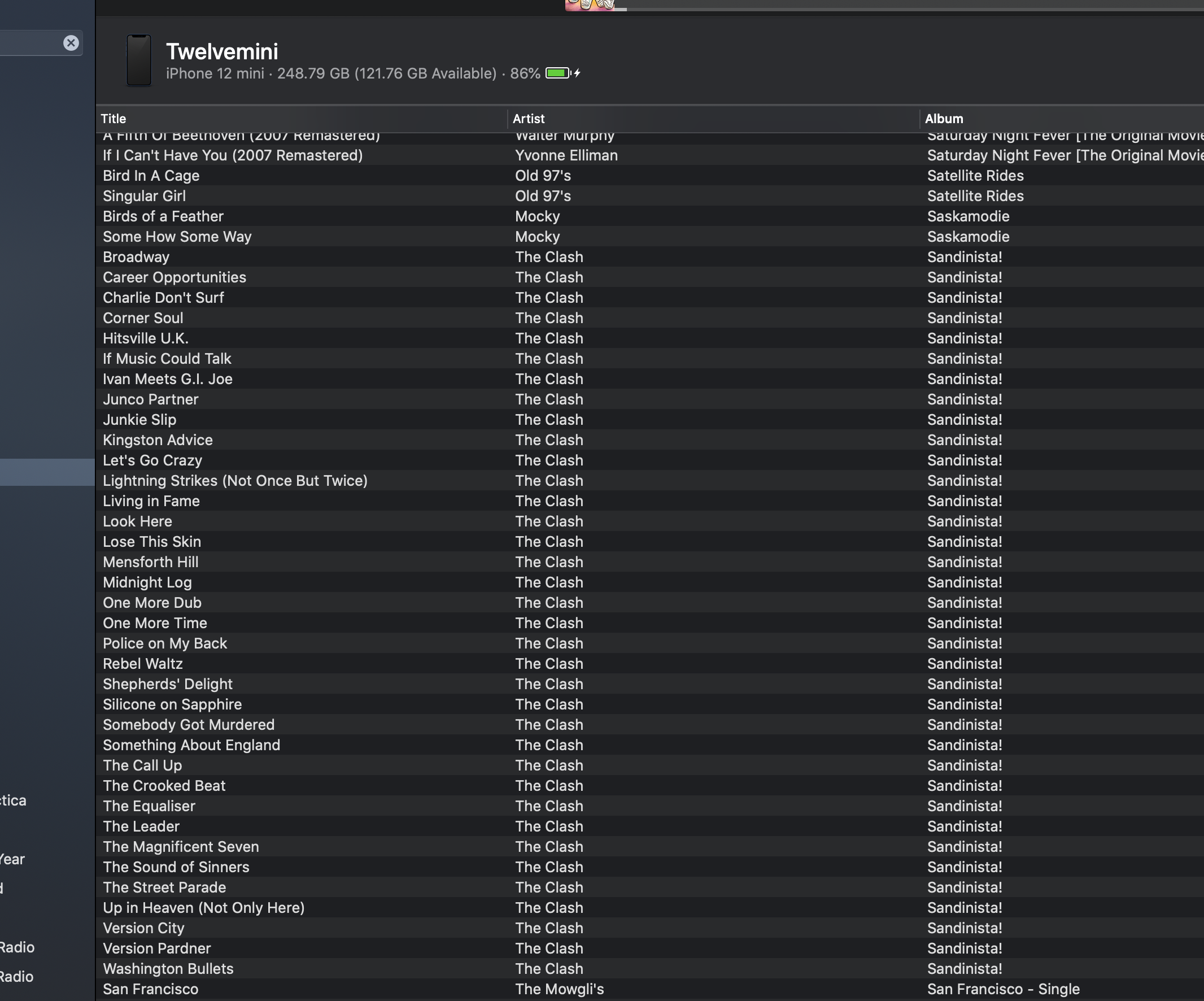The image size is (1204, 1001).
Task: Select the track Charlie Don't Surf
Action: click(163, 298)
